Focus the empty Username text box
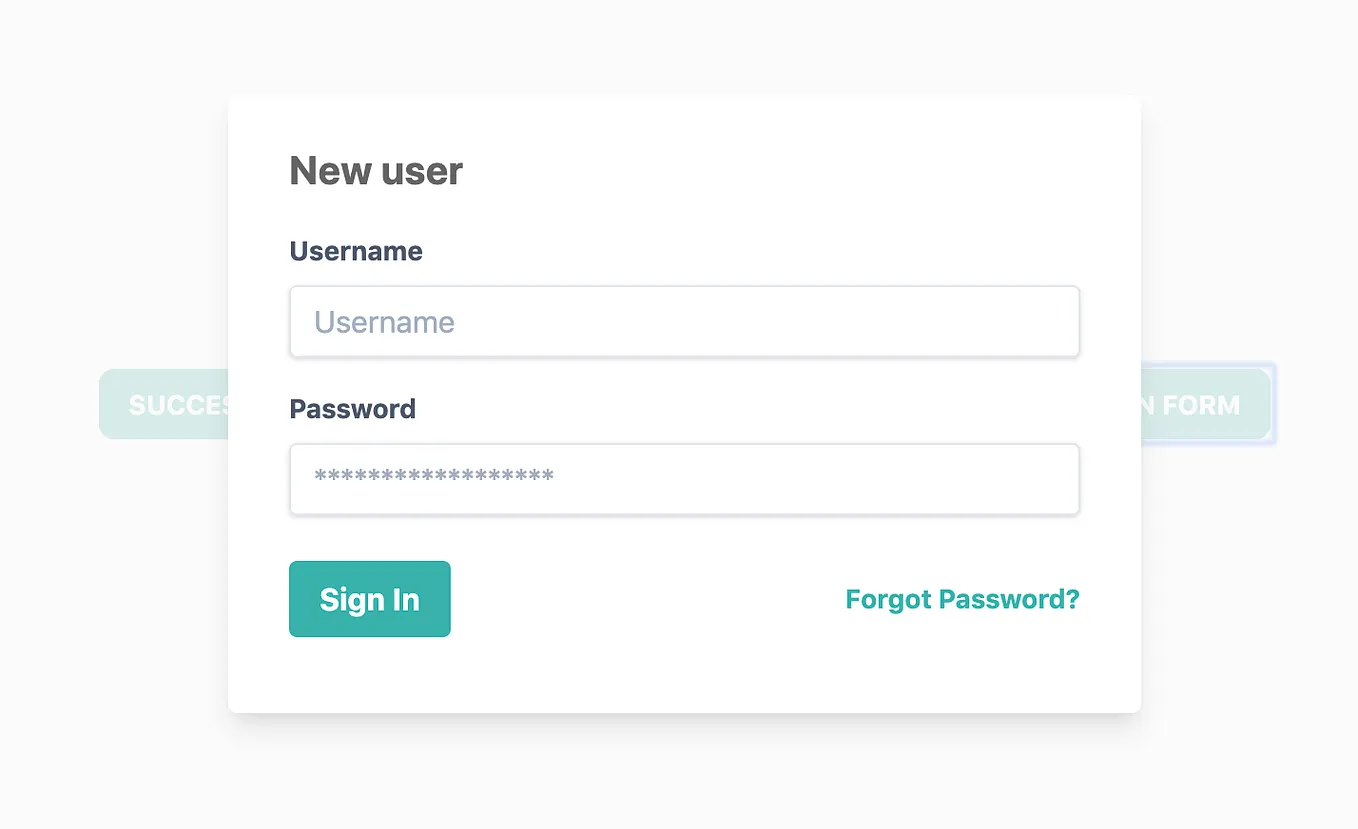Screen dimensions: 1358x829 pos(684,321)
